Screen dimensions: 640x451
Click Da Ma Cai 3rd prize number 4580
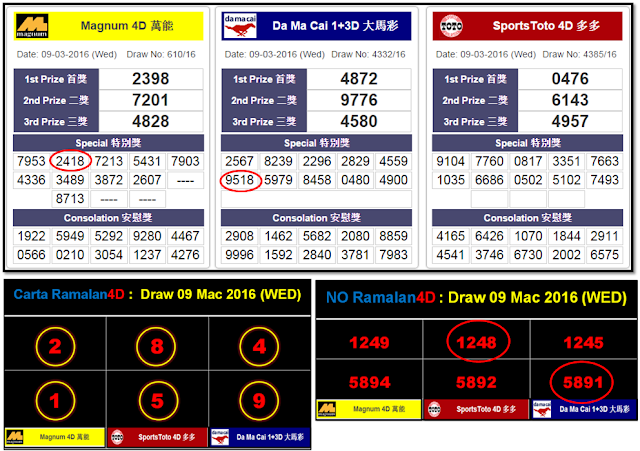(x=359, y=121)
